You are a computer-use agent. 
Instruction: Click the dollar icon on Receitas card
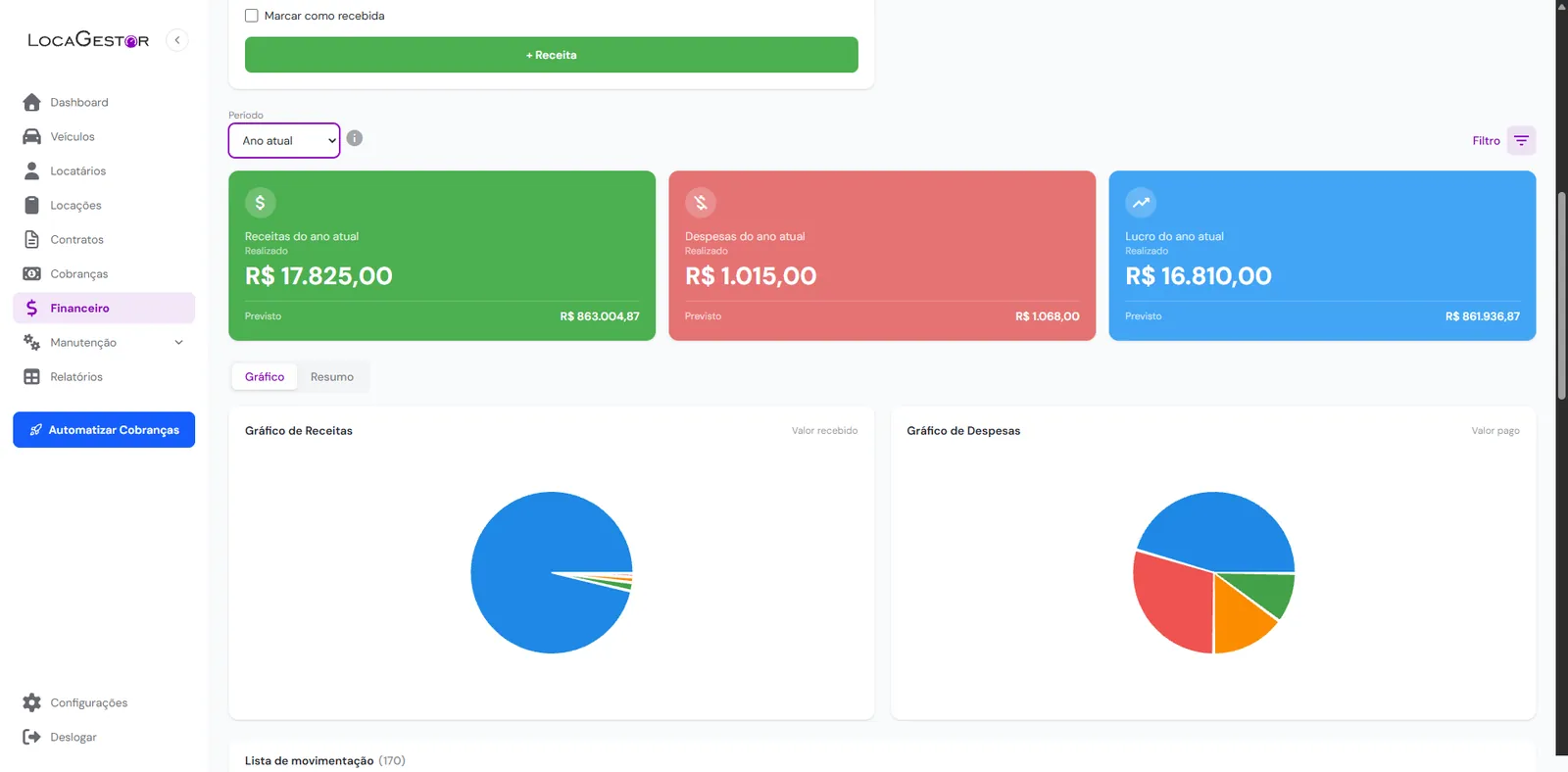[x=260, y=203]
